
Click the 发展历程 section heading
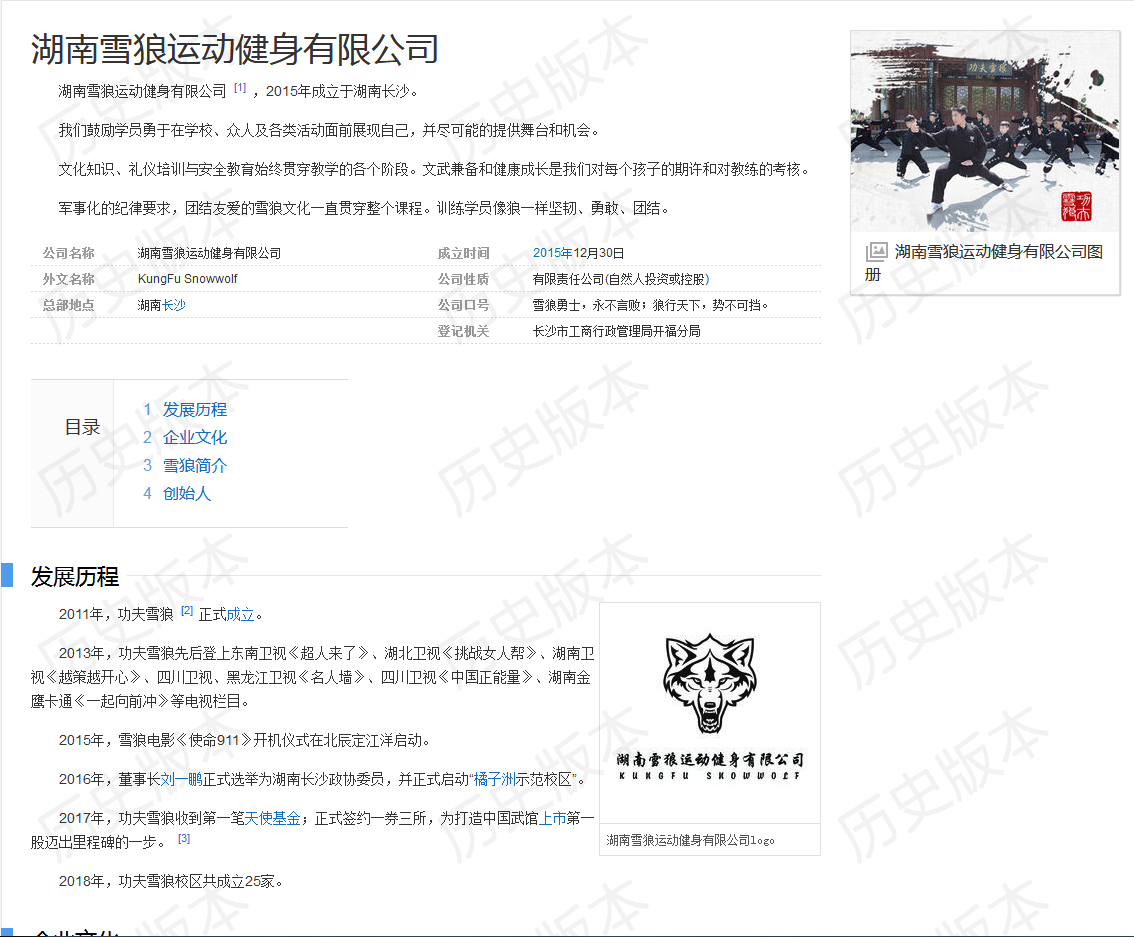pyautogui.click(x=74, y=577)
